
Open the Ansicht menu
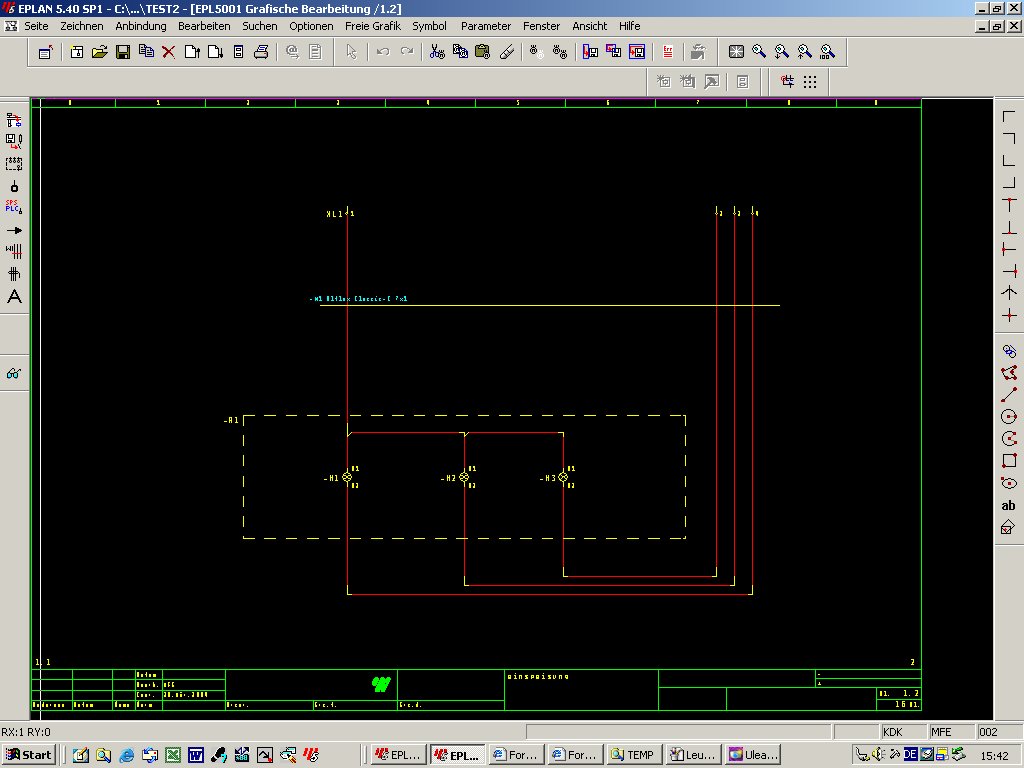589,26
